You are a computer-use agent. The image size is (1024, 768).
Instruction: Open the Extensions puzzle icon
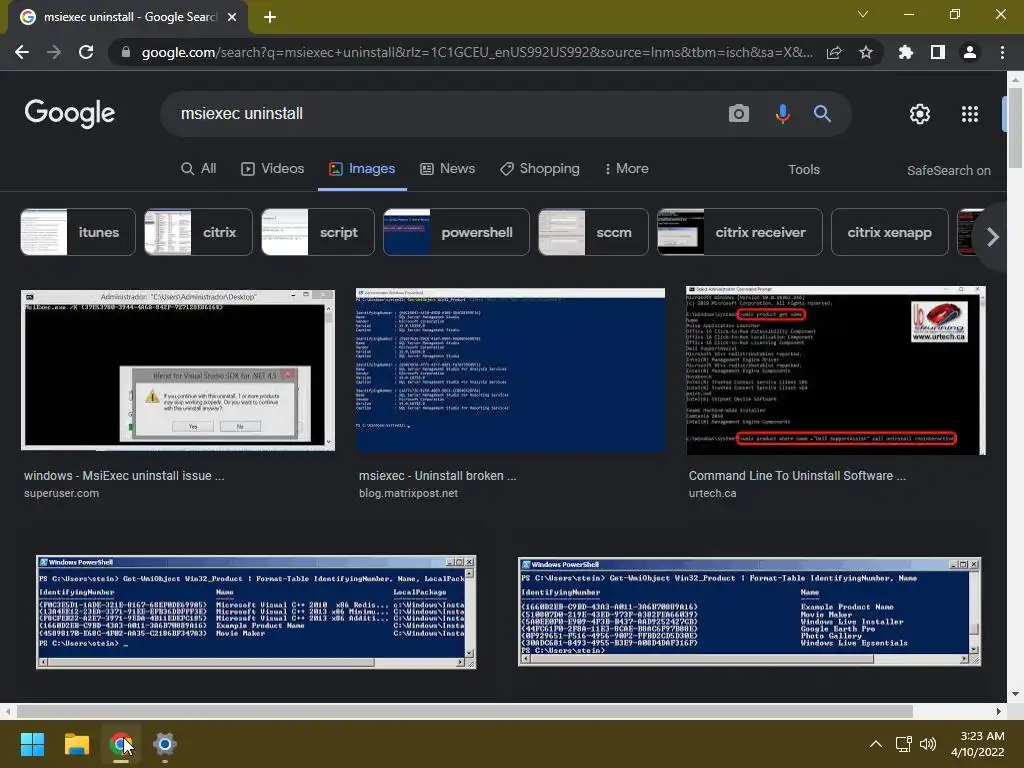pyautogui.click(x=906, y=52)
